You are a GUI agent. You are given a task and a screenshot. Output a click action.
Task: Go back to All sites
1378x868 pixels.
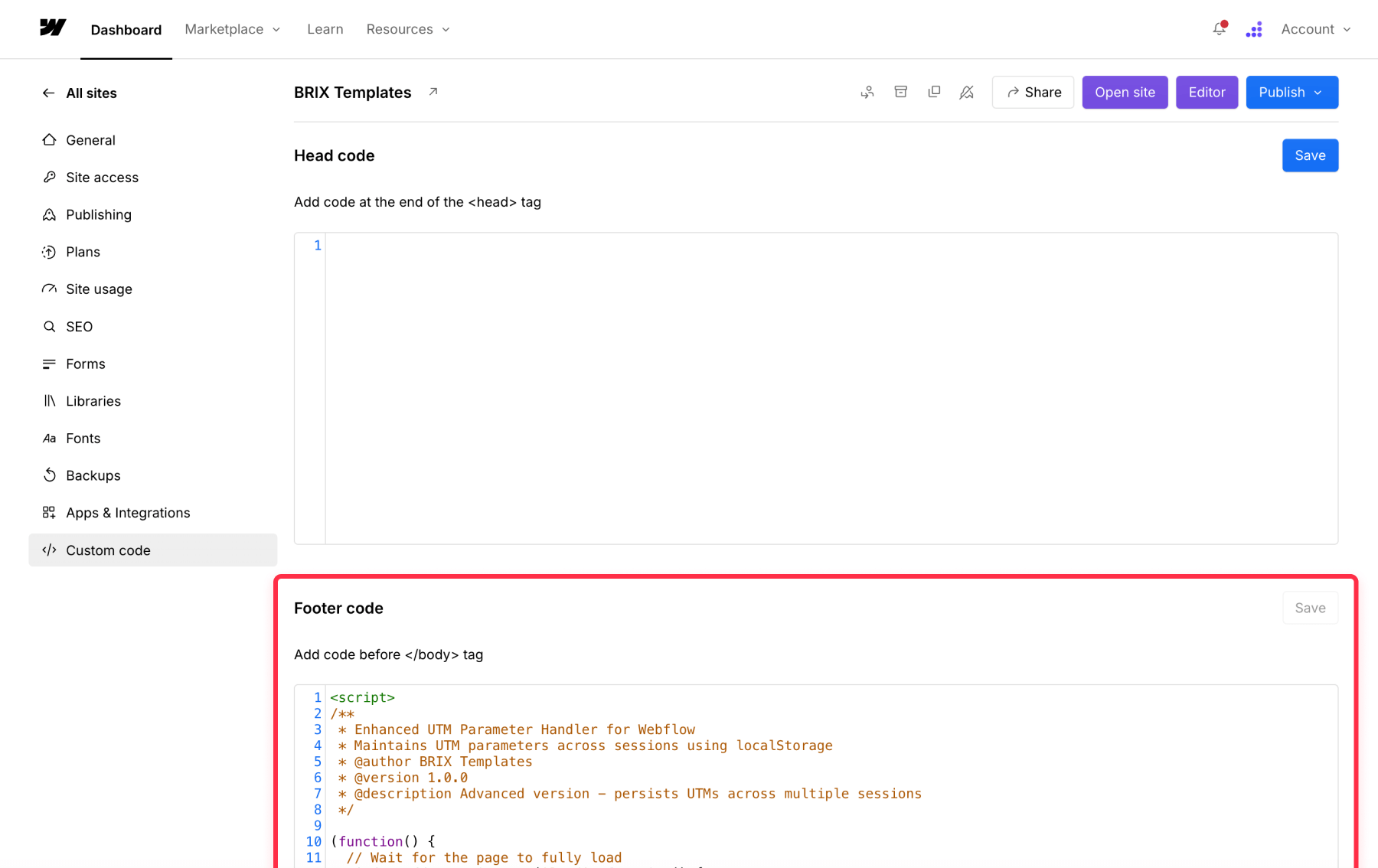80,93
